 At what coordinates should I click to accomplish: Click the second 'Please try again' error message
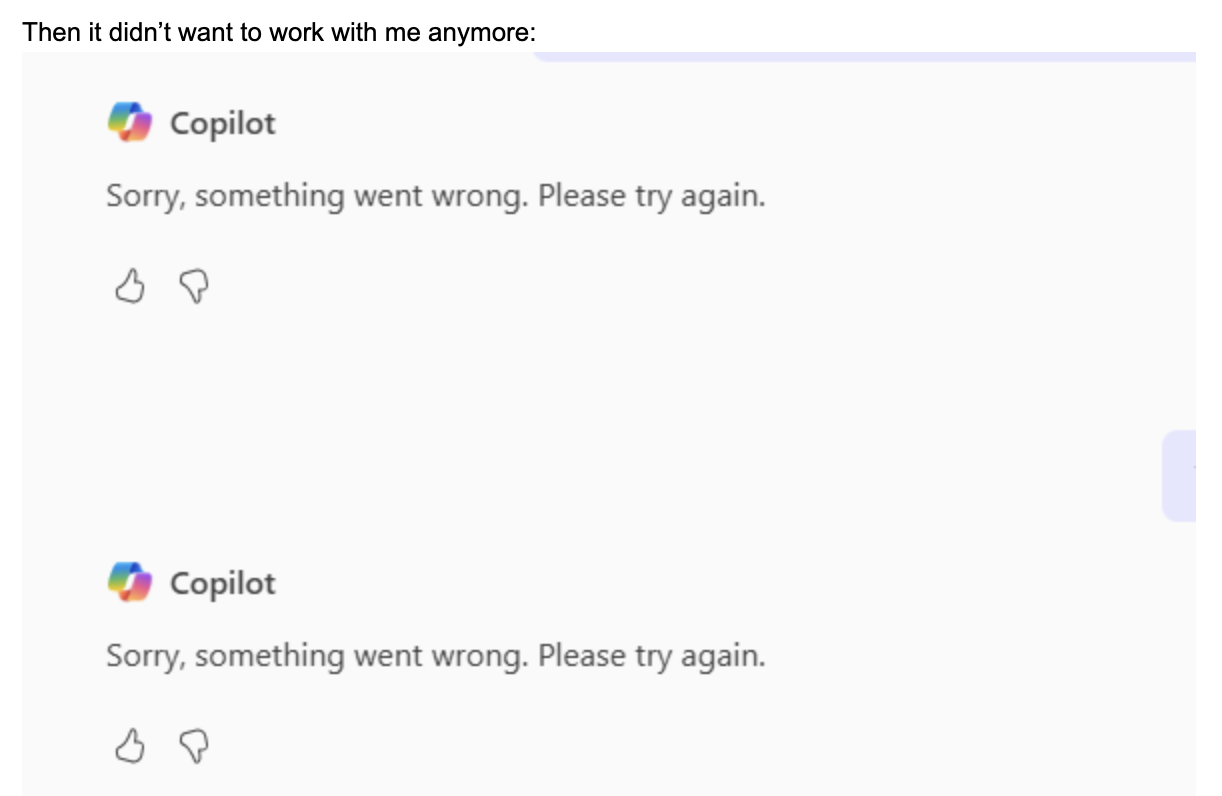[436, 656]
